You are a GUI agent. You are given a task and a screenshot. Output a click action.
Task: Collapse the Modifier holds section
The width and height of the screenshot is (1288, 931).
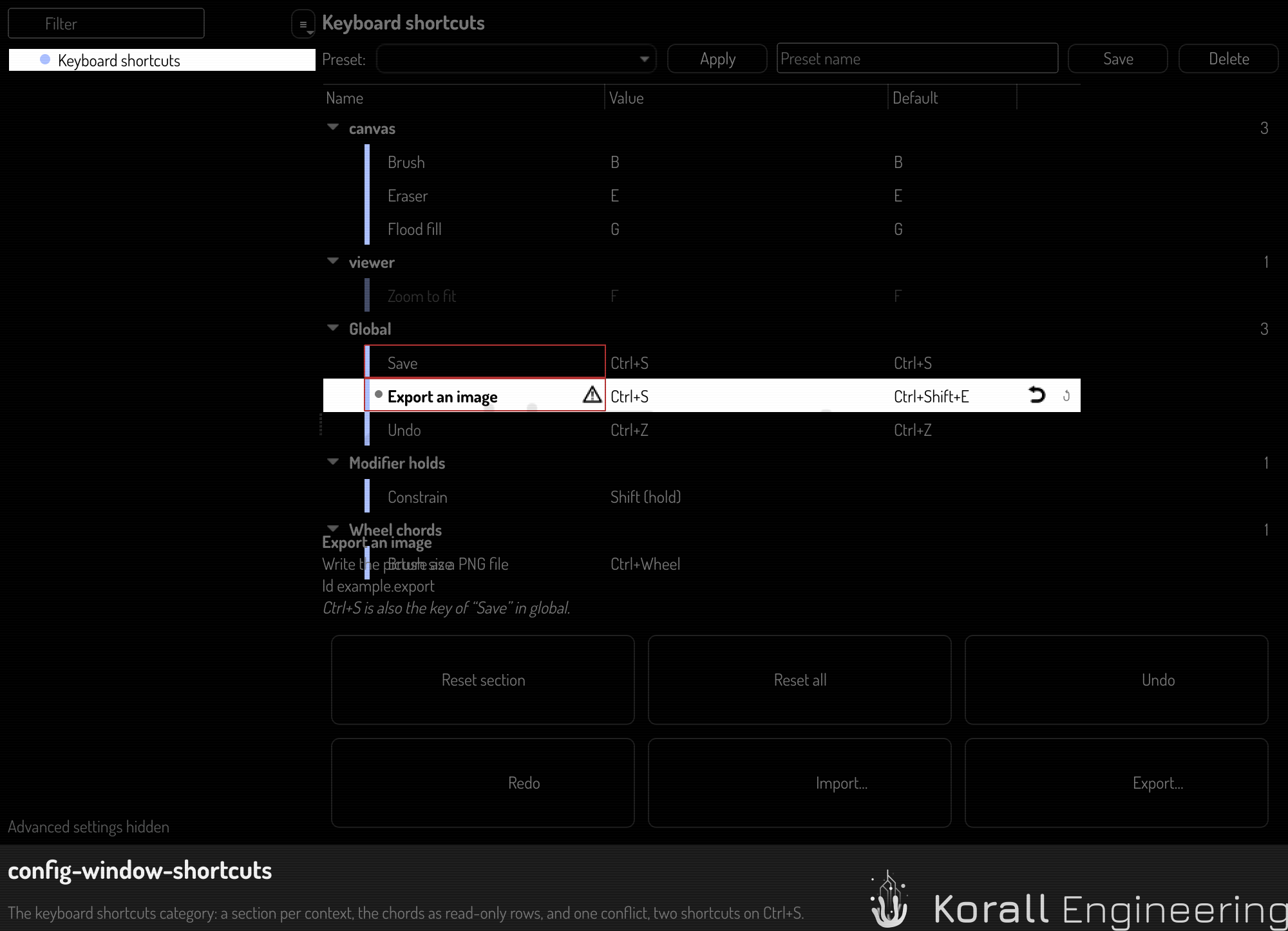coord(333,462)
